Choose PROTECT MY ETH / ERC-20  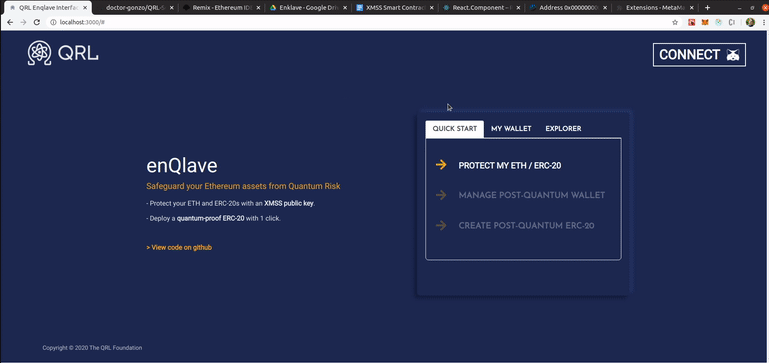coord(510,165)
